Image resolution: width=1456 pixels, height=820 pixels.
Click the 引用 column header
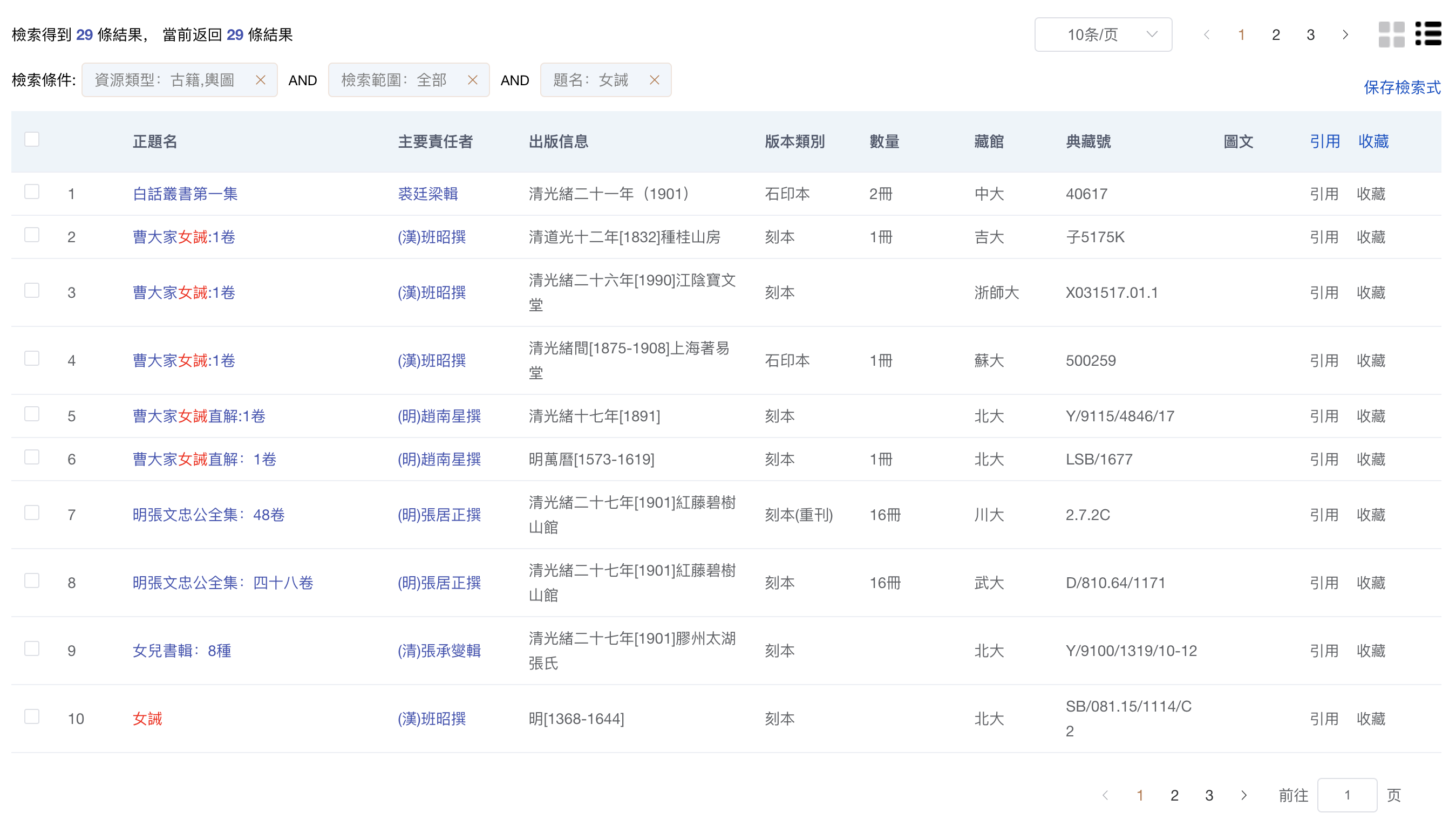(1325, 141)
